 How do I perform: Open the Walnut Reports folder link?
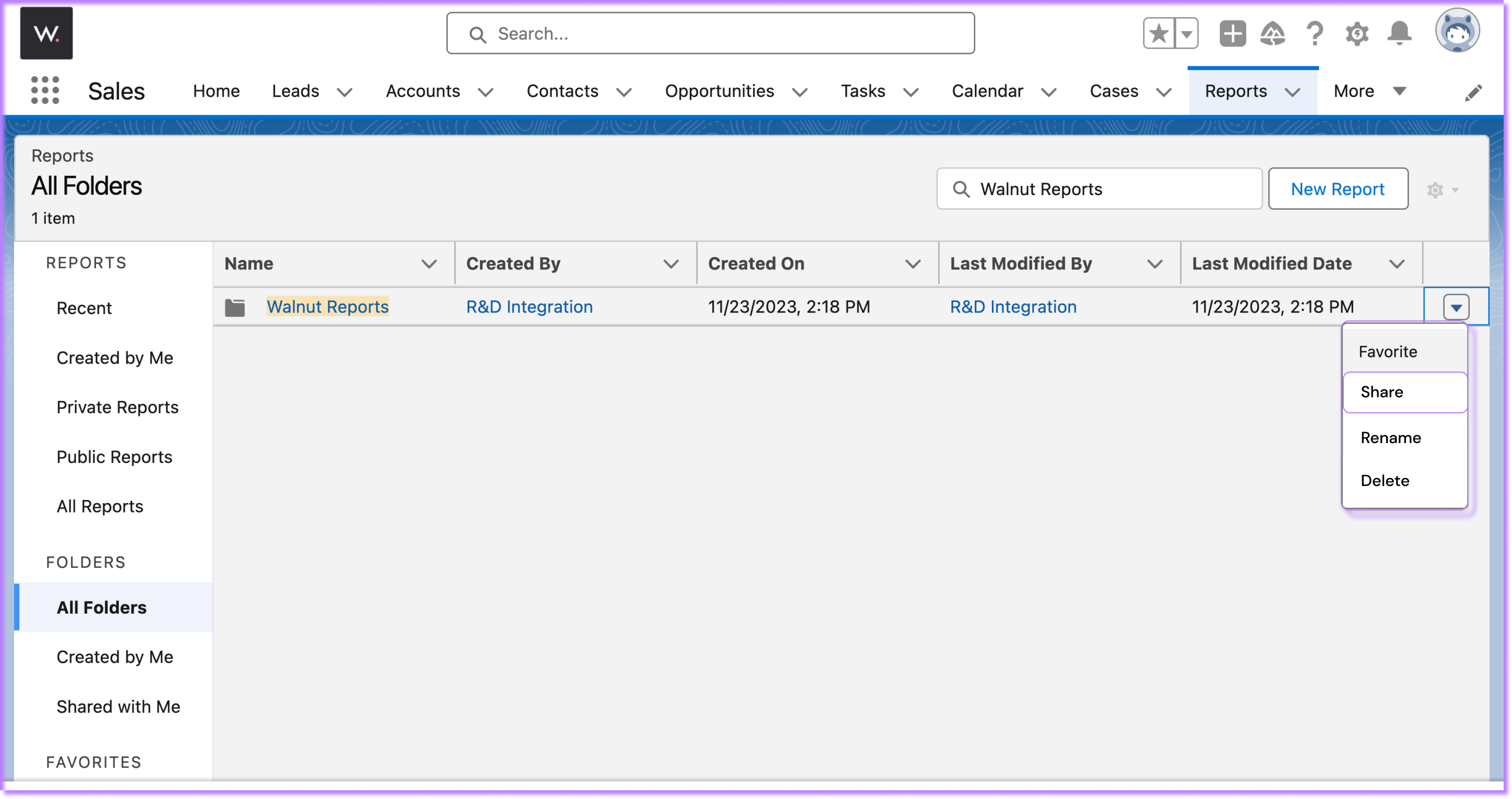(327, 307)
